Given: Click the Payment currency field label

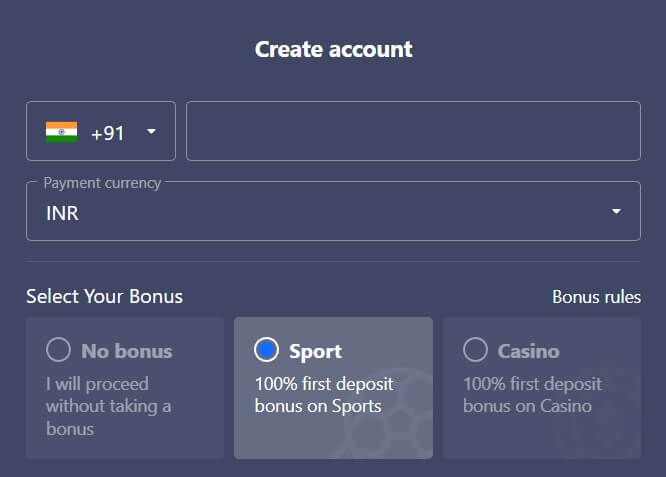Looking at the screenshot, I should click(x=102, y=183).
